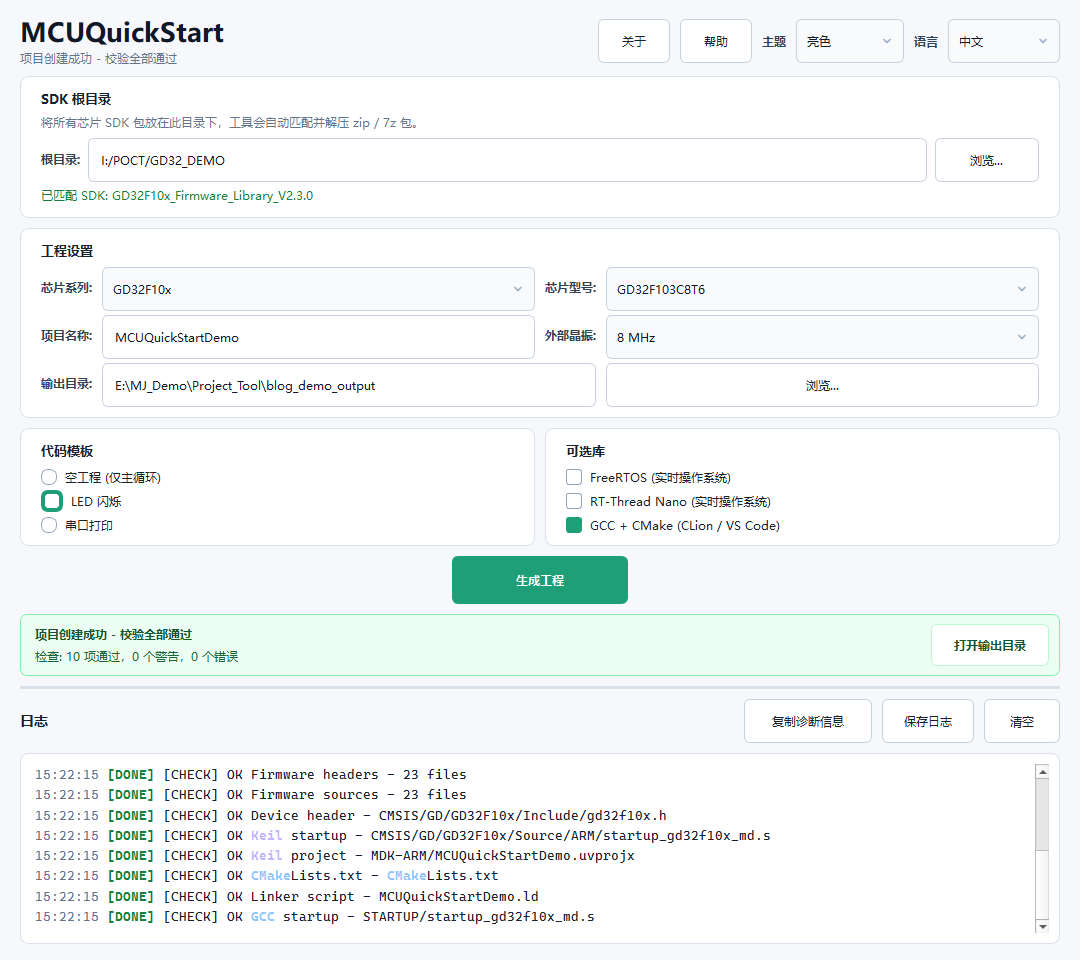Viewport: 1080px width, 960px height.
Task: Click the log line 'Keil startup - CMSIS/GD/GD32F10x/Source/ARM/startup_gd32f10x_md.s'
Action: point(403,835)
